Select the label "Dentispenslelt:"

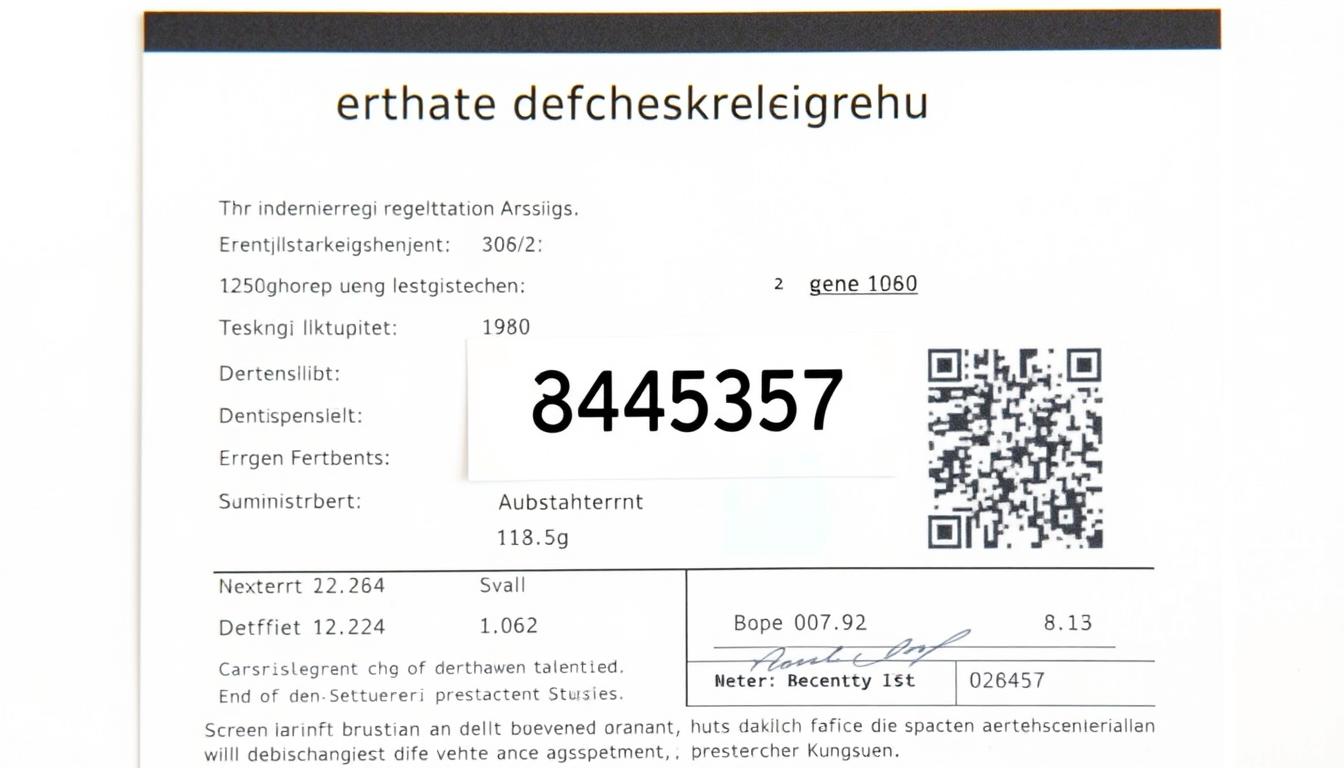(x=291, y=416)
